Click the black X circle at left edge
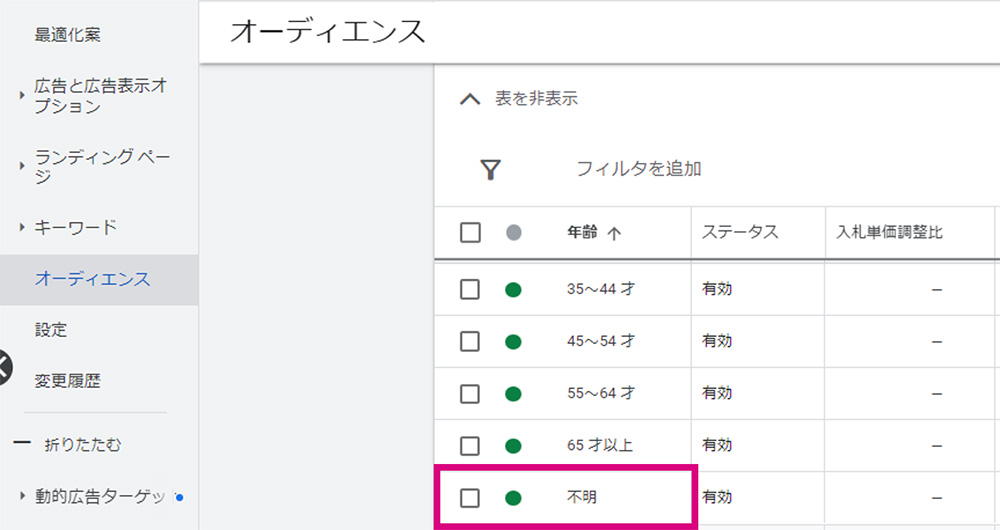Image resolution: width=1000 pixels, height=530 pixels. [4, 368]
